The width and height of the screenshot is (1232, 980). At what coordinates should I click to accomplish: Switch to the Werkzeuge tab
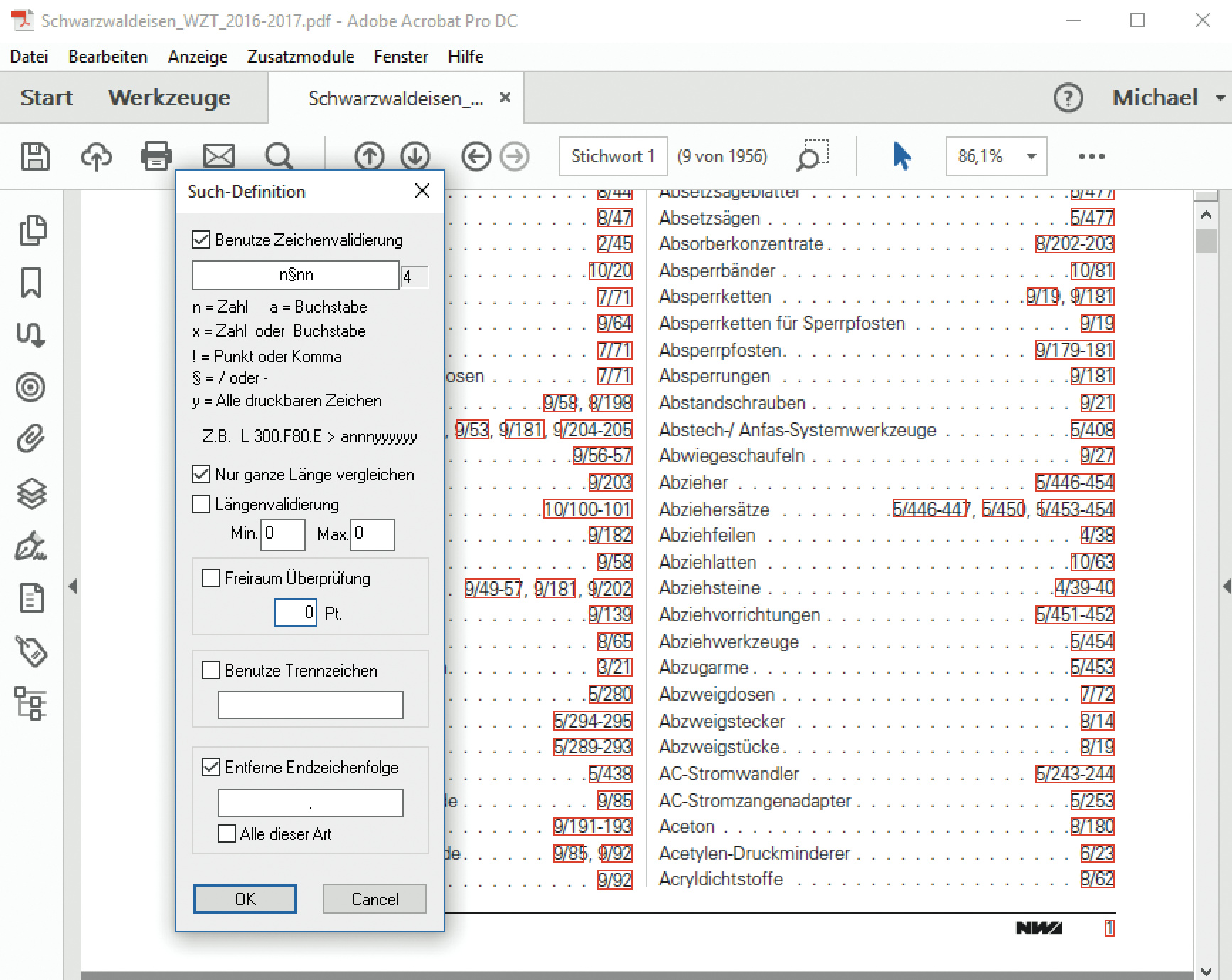(169, 97)
